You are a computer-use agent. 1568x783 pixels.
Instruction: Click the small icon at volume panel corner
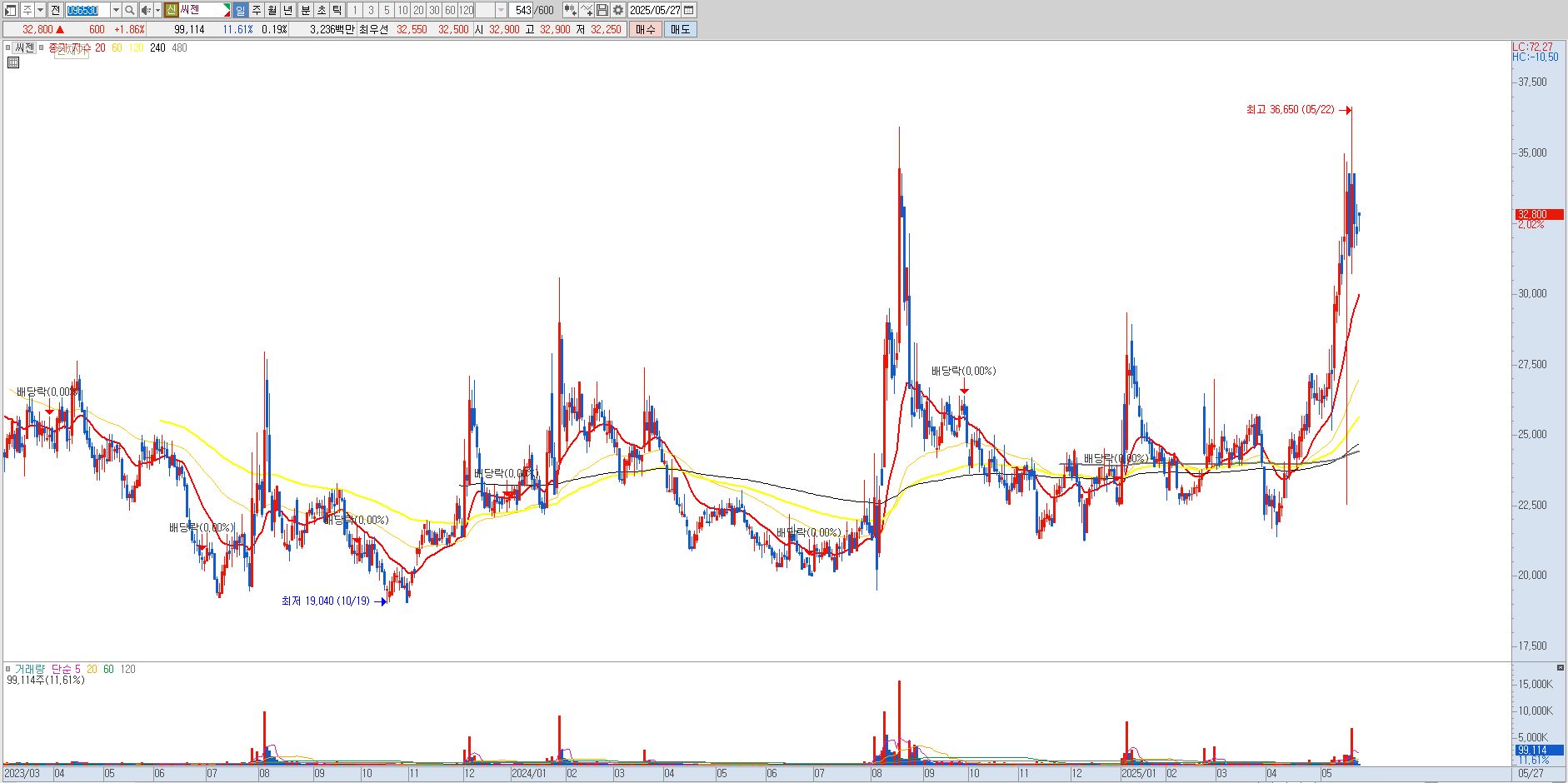pyautogui.click(x=1561, y=668)
